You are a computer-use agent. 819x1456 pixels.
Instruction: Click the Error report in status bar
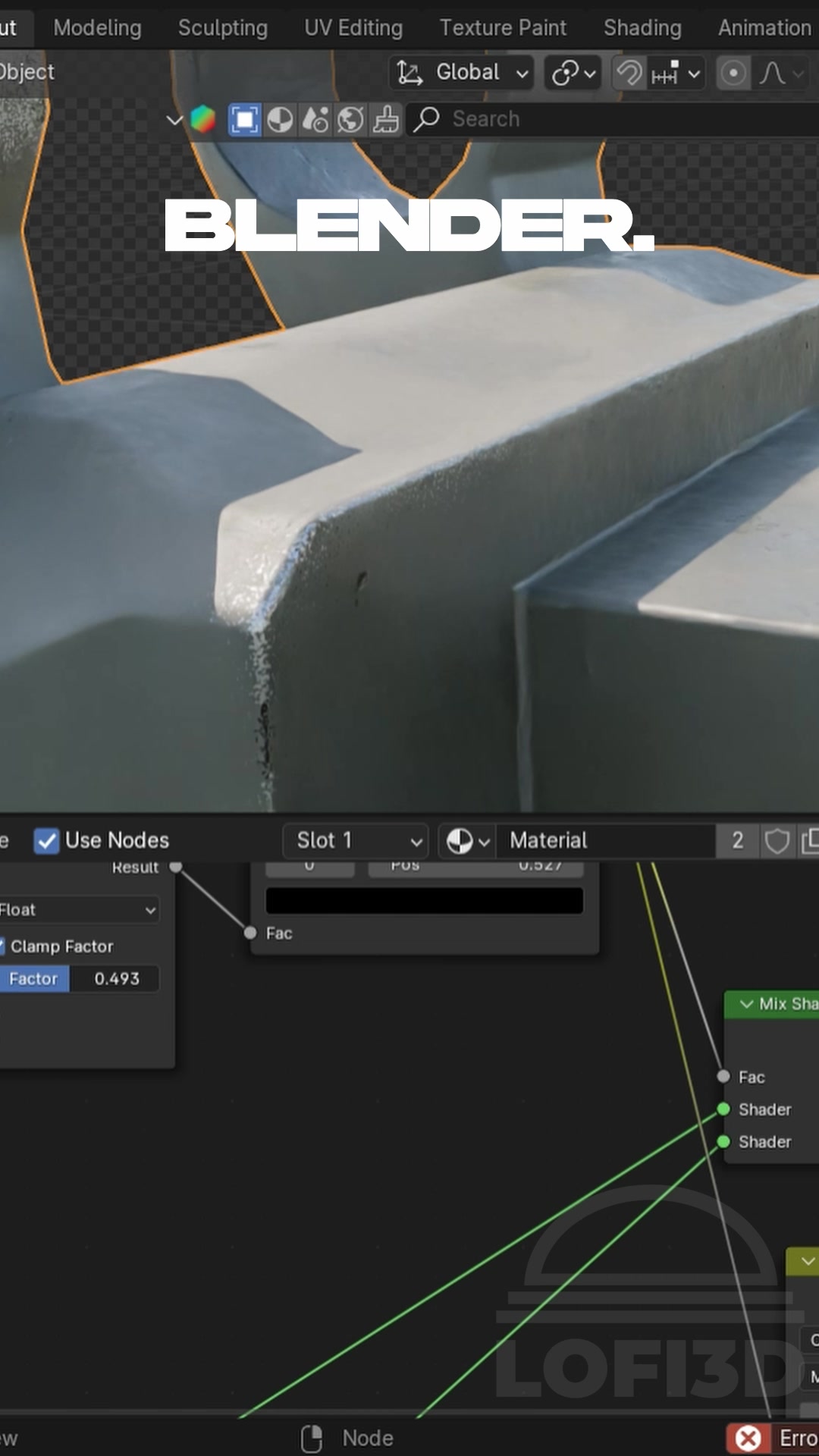pyautogui.click(x=773, y=1438)
